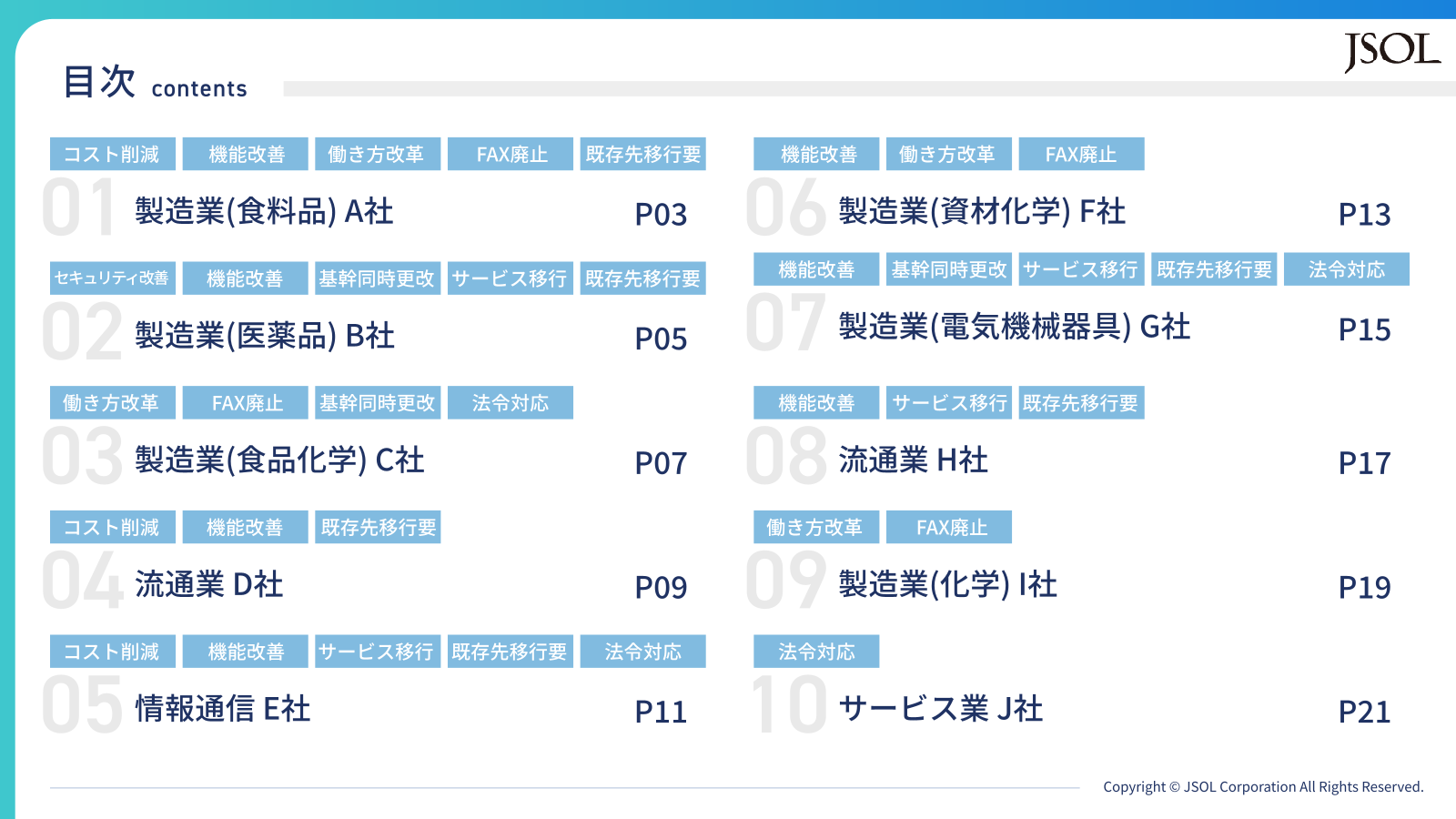
Task: Select the 基幹同時更改 tag above G社
Action: click(949, 268)
